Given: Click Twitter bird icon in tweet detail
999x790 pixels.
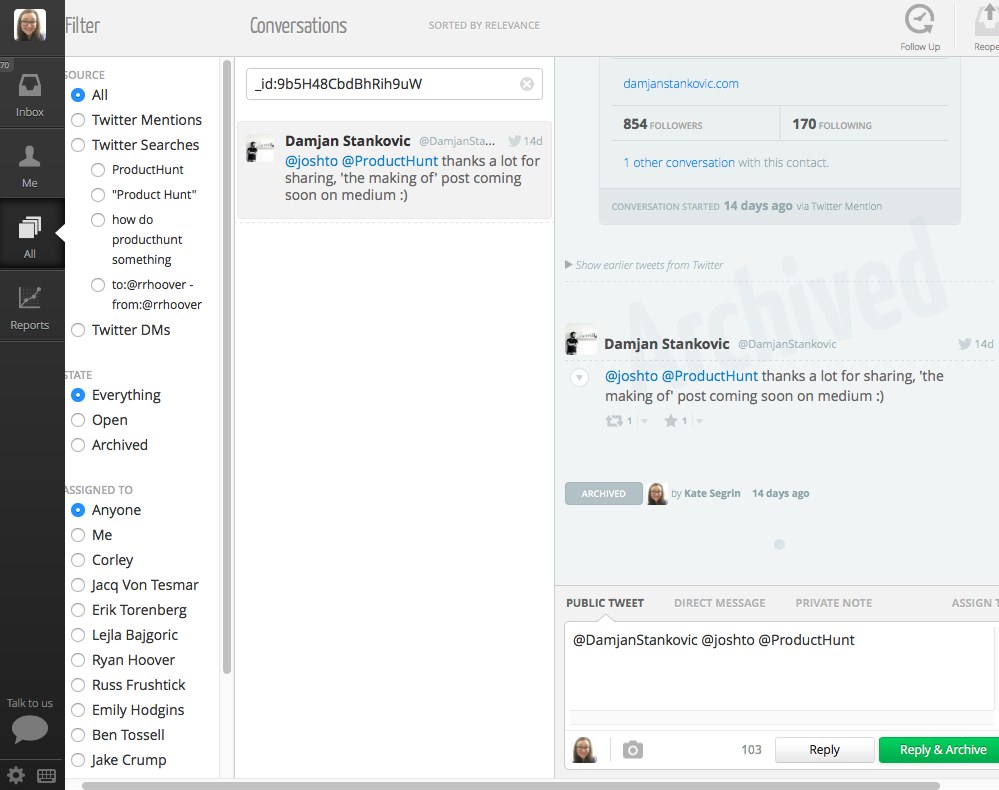Looking at the screenshot, I should 965,344.
